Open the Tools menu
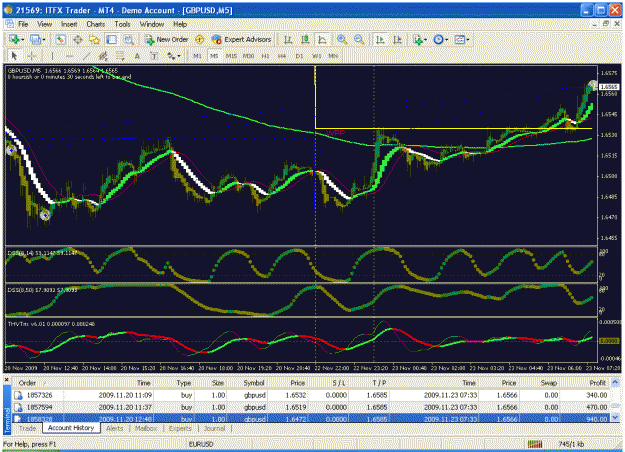This screenshot has height=452, width=625. pos(122,24)
